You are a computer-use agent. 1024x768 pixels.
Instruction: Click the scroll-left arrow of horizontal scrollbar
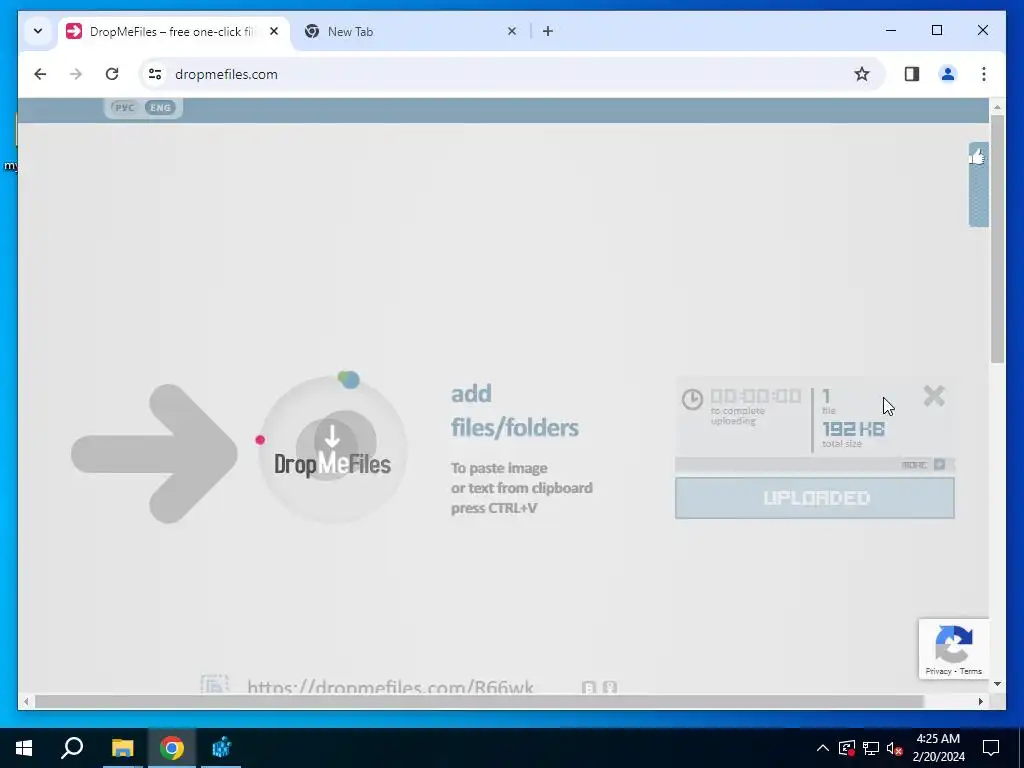(26, 701)
